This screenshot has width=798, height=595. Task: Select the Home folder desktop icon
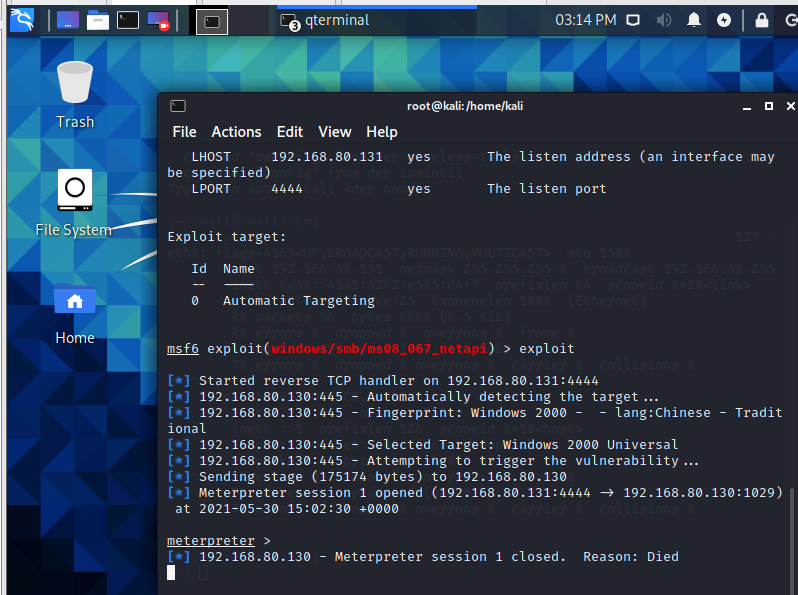coord(75,313)
